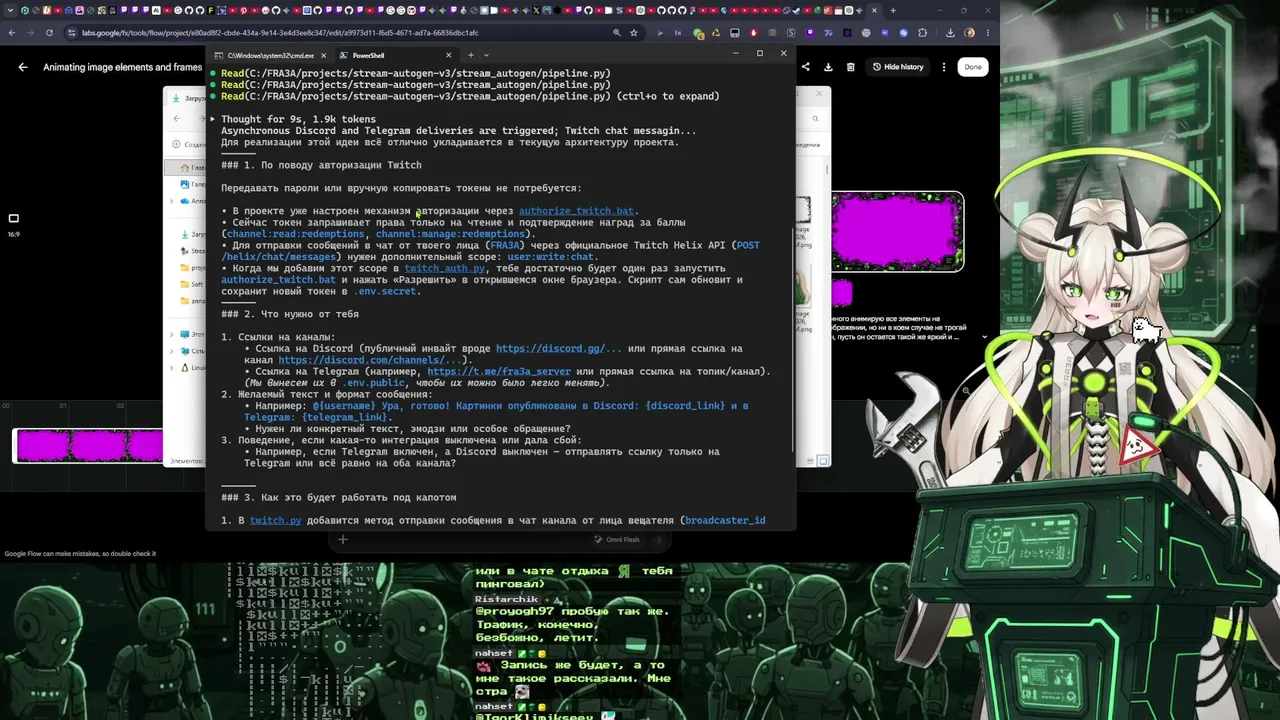Viewport: 1280px width, 720px height.
Task: Open the twitch.py link in the terminal
Action: coord(276,521)
